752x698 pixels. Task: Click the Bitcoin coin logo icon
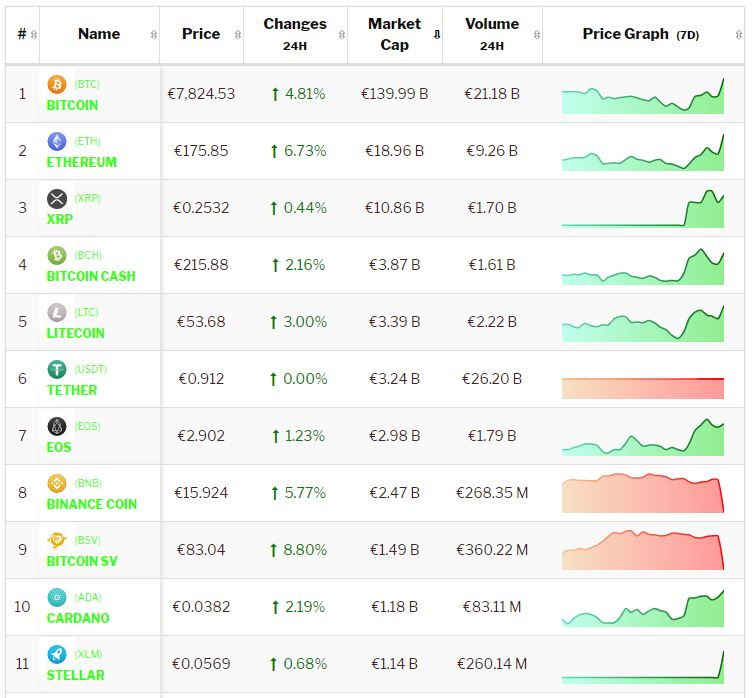coord(57,85)
